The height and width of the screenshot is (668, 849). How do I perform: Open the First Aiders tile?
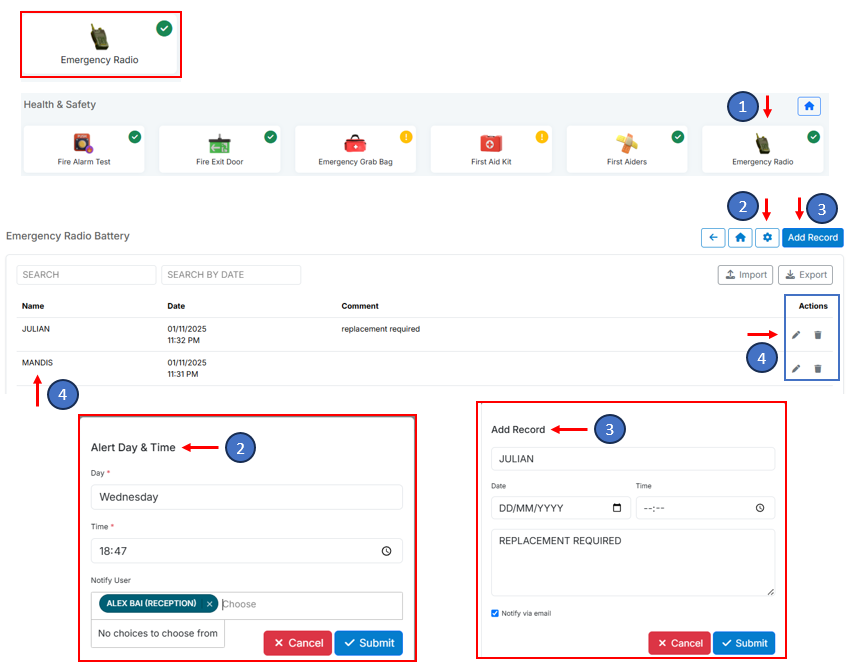(x=627, y=149)
